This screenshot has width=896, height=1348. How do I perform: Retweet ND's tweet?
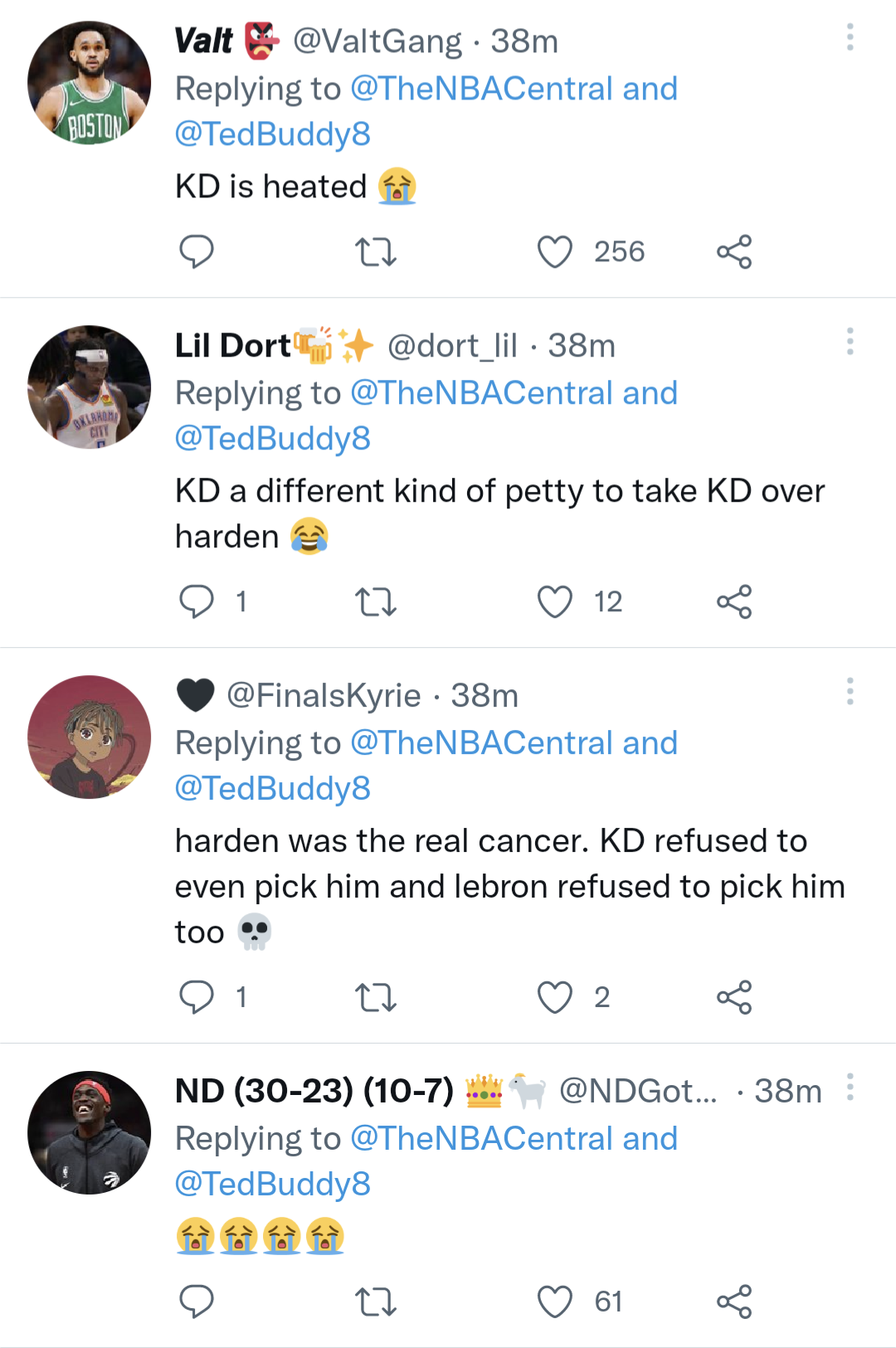click(376, 1302)
